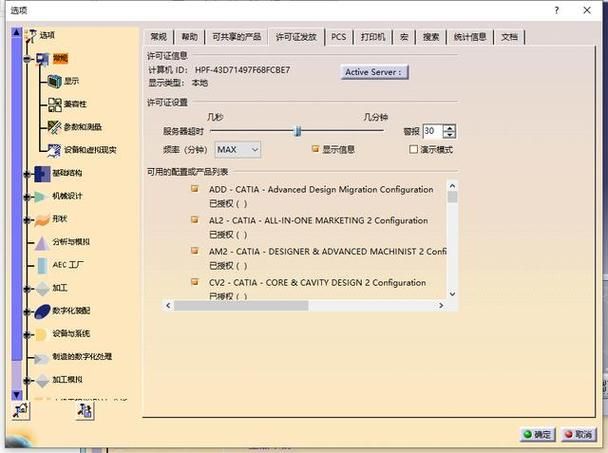This screenshot has height=453, width=608.
Task: Toggle the ADD Advanced Design Migration license checkbox
Action: coord(195,189)
